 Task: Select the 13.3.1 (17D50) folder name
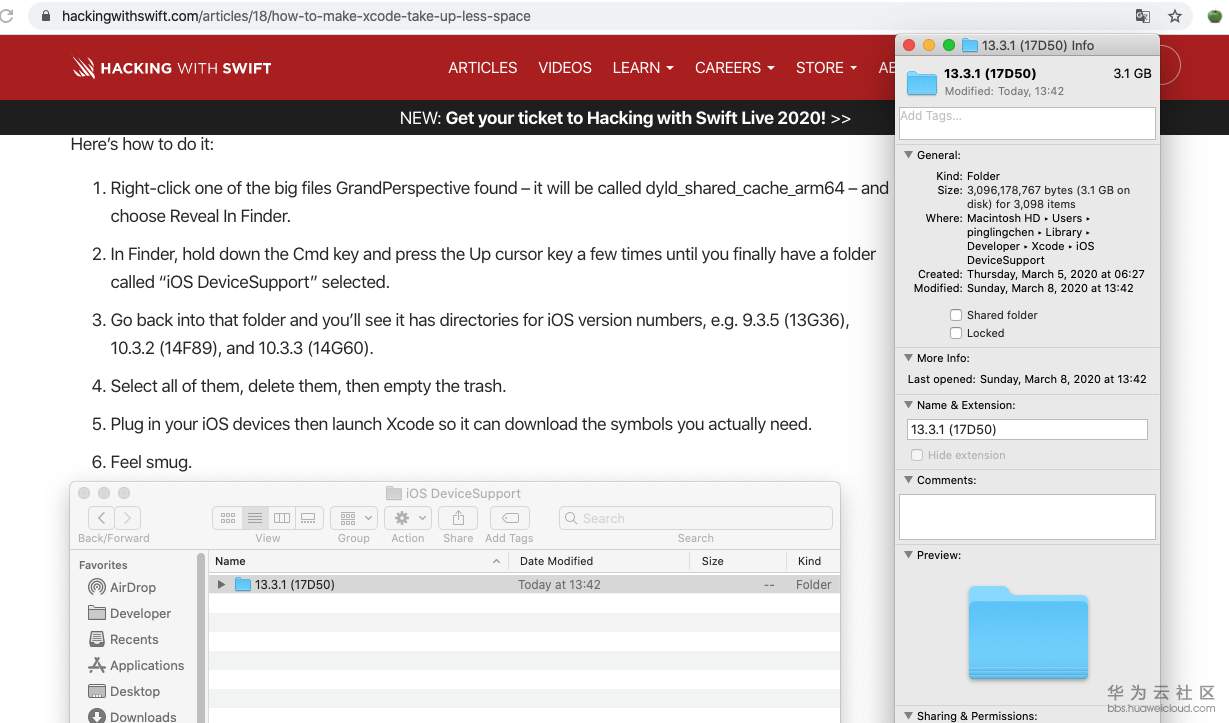(294, 585)
